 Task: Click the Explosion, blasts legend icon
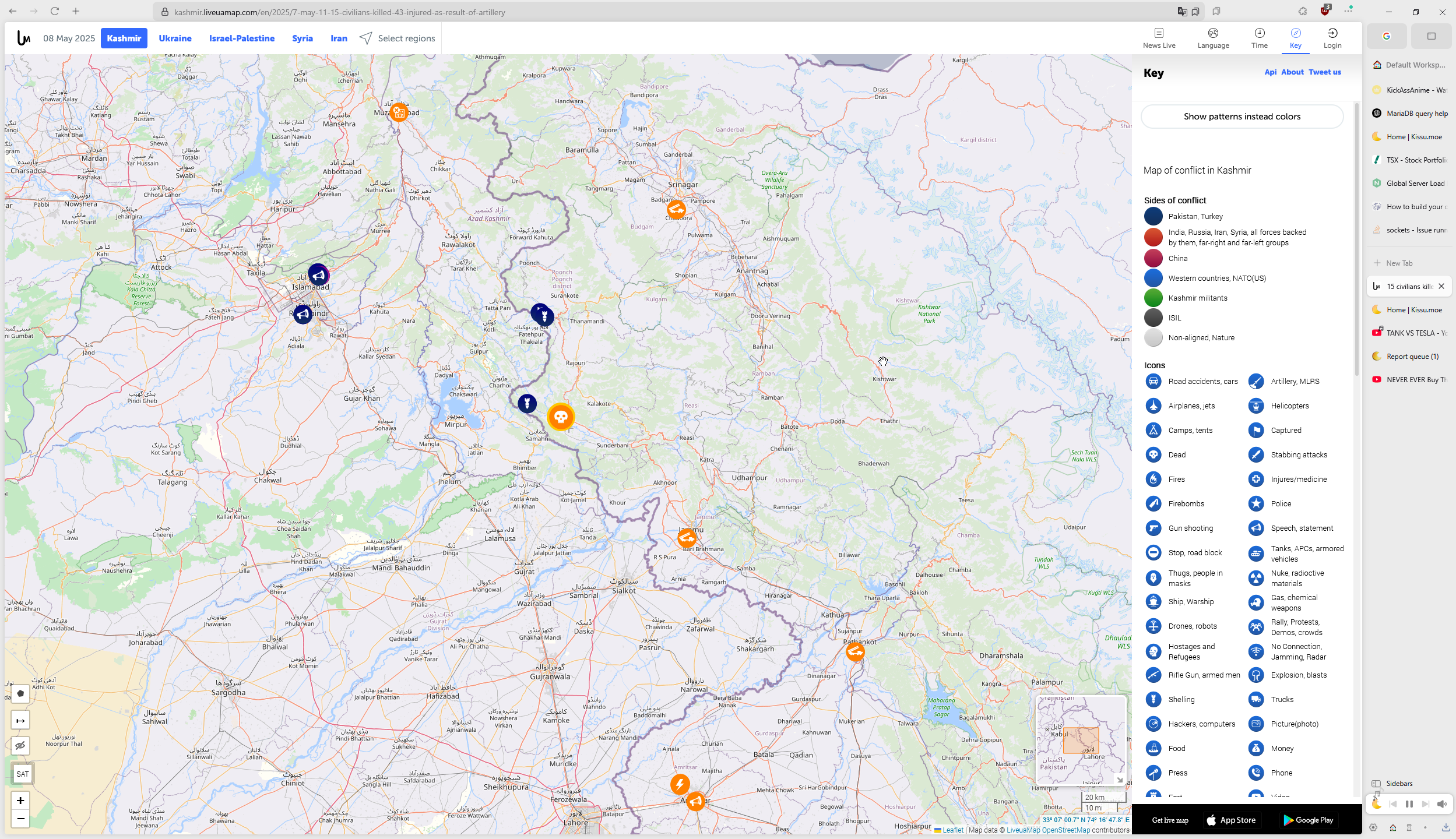click(x=1256, y=675)
